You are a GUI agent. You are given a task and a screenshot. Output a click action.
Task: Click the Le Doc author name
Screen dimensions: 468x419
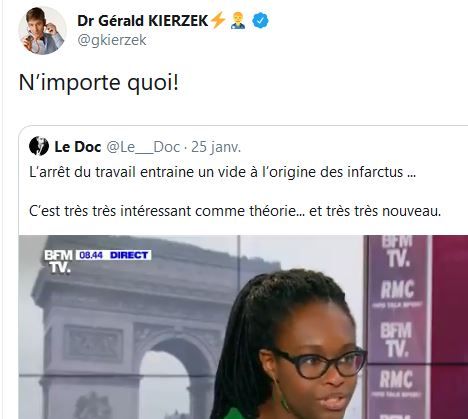tap(78, 147)
